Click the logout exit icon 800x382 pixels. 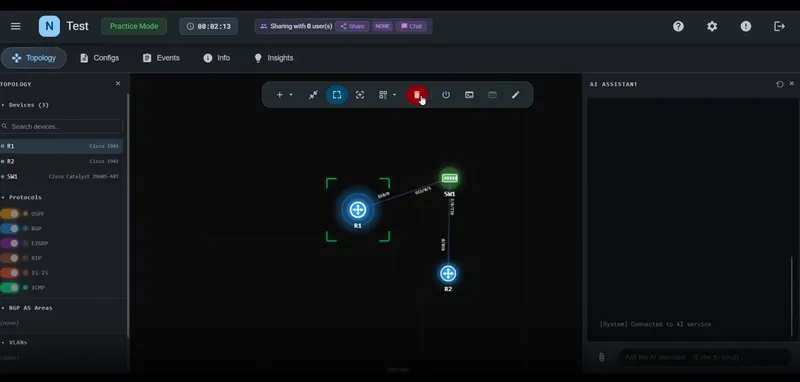pyautogui.click(x=779, y=26)
